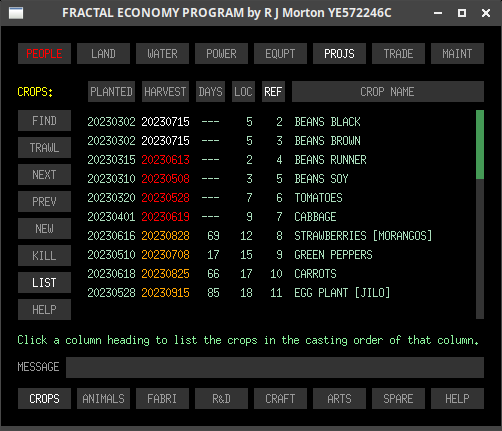Open the TRADE tab

(398, 53)
